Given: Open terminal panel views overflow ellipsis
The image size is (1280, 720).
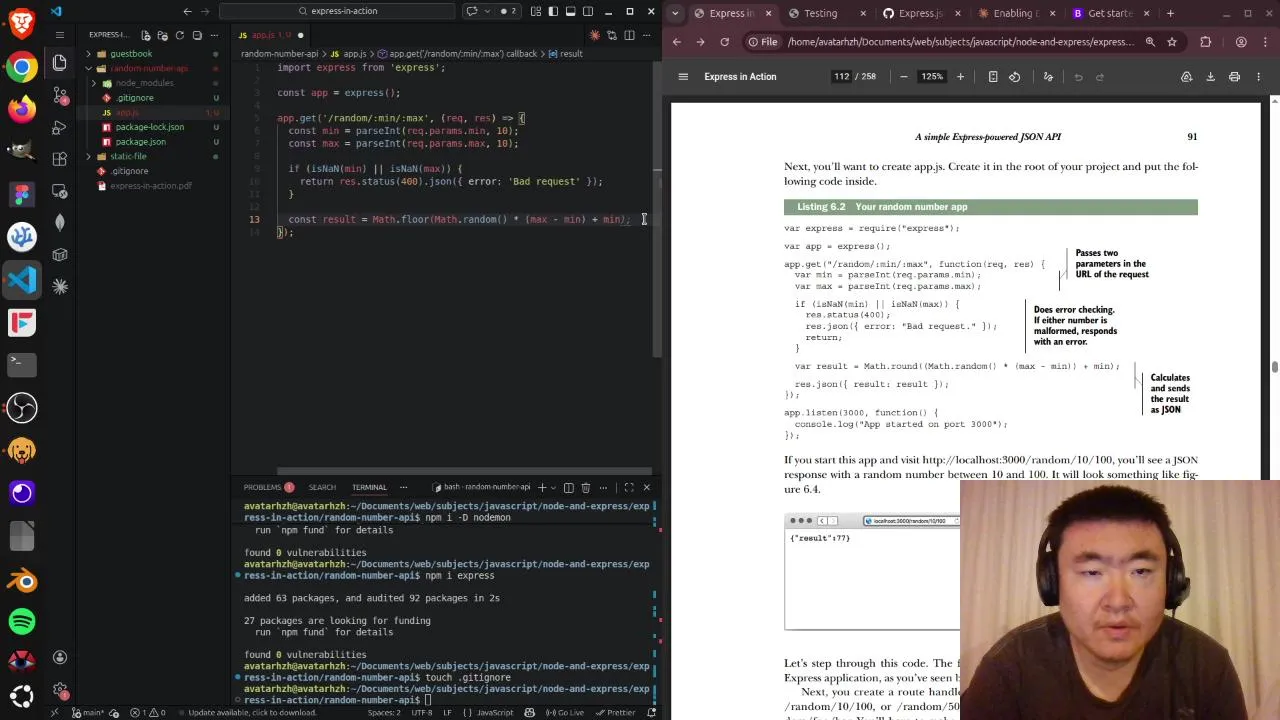Looking at the screenshot, I should [x=403, y=487].
